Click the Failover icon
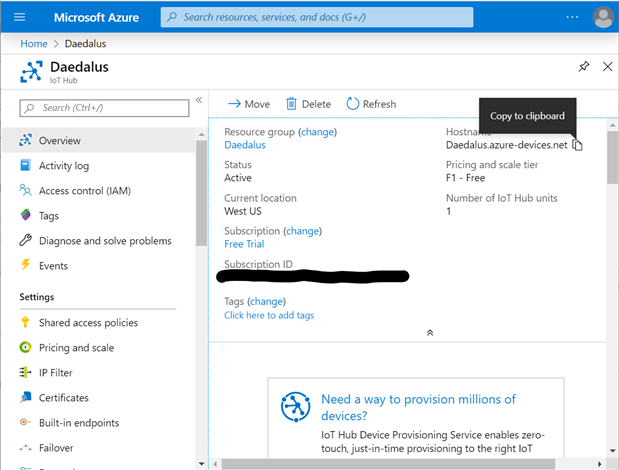This screenshot has height=470, width=619. 26,448
